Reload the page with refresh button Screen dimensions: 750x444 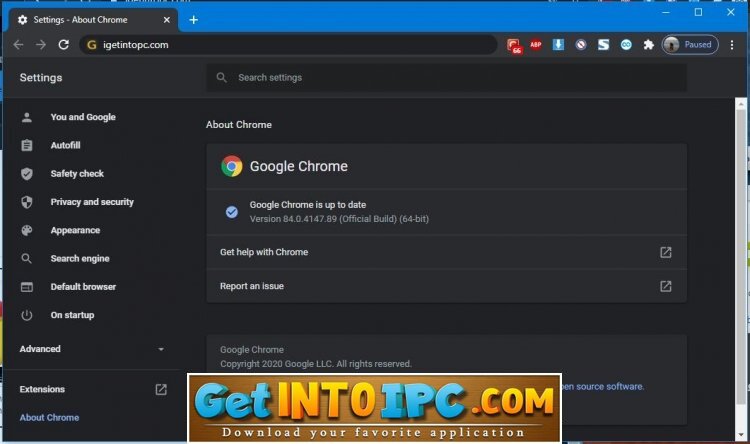[64, 45]
